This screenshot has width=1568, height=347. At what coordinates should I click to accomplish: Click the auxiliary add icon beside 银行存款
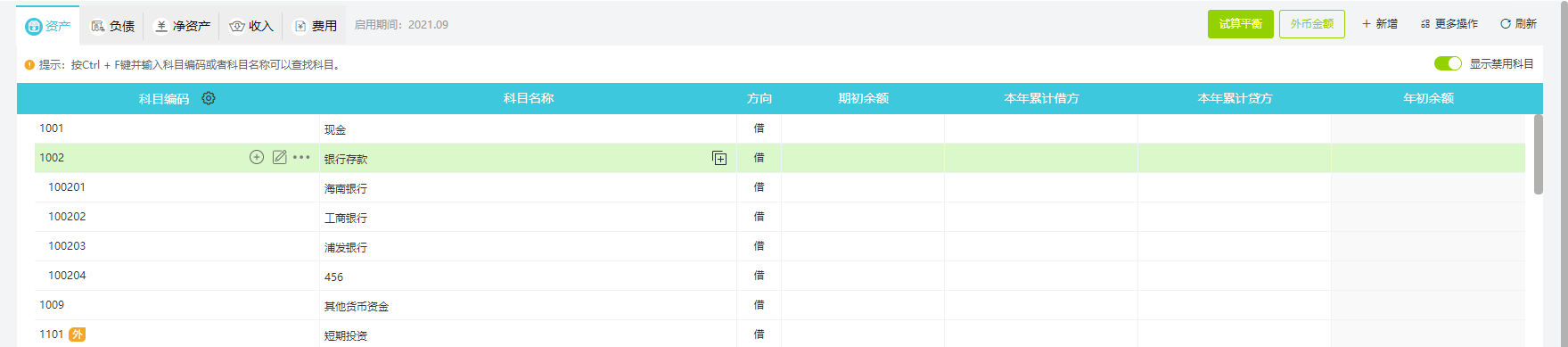point(719,158)
